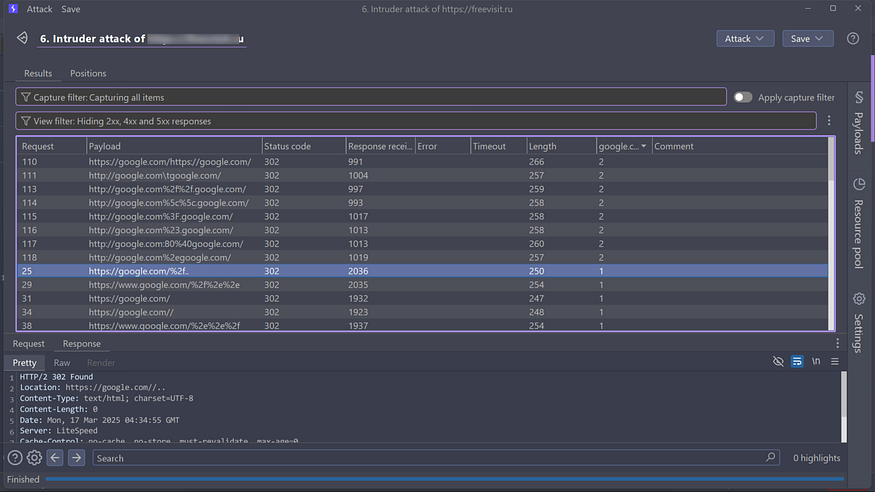Select the Raw view tab
Screen dimensions: 875x492
pos(61,363)
